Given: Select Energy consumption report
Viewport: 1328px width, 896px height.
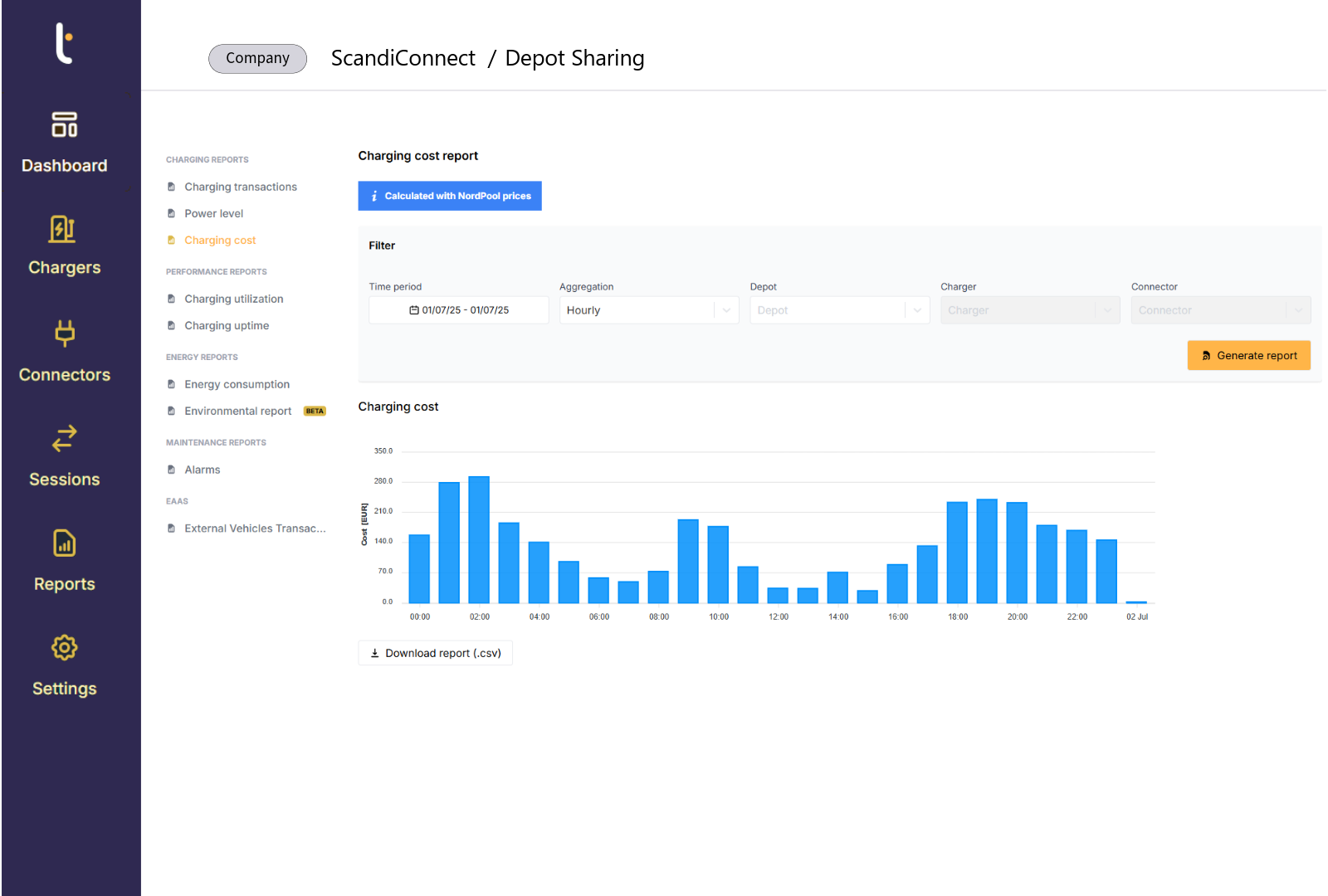Looking at the screenshot, I should [x=237, y=385].
